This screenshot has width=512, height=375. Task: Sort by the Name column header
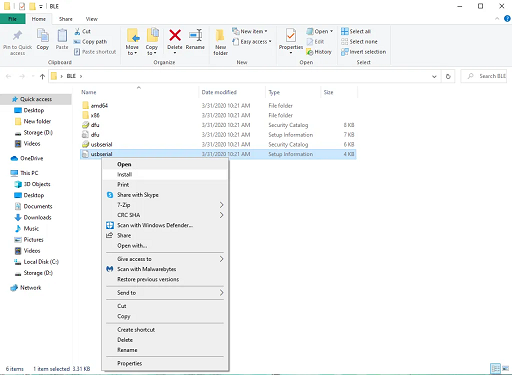click(x=139, y=92)
